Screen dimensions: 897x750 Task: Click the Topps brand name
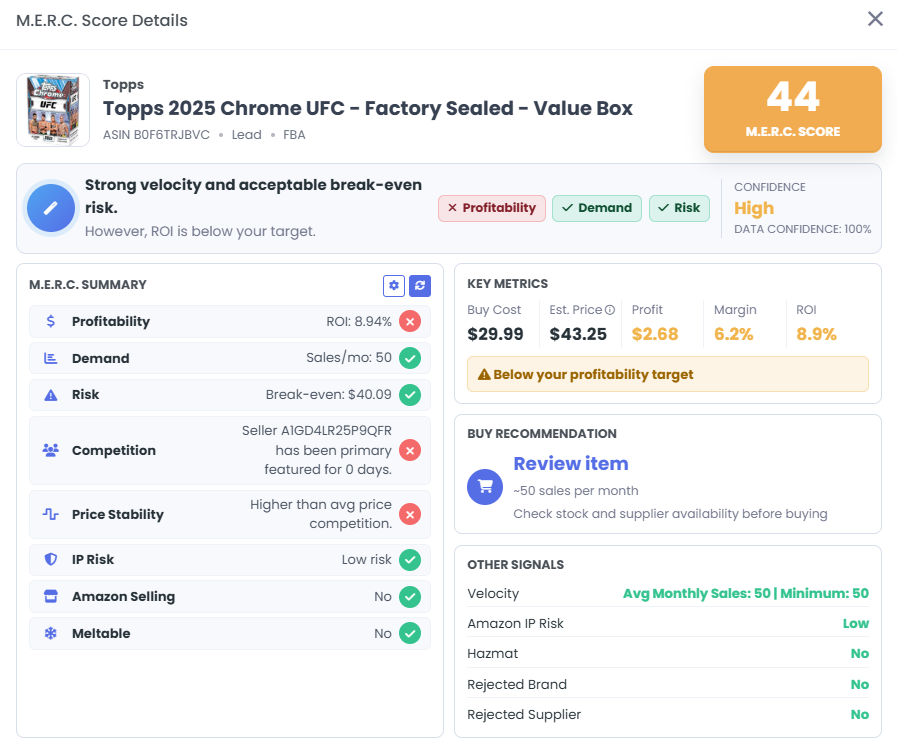pos(123,85)
